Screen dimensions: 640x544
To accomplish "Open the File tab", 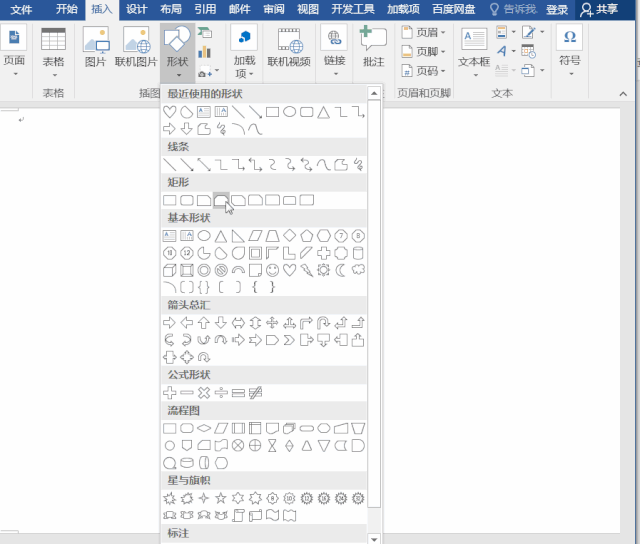I will (x=21, y=9).
